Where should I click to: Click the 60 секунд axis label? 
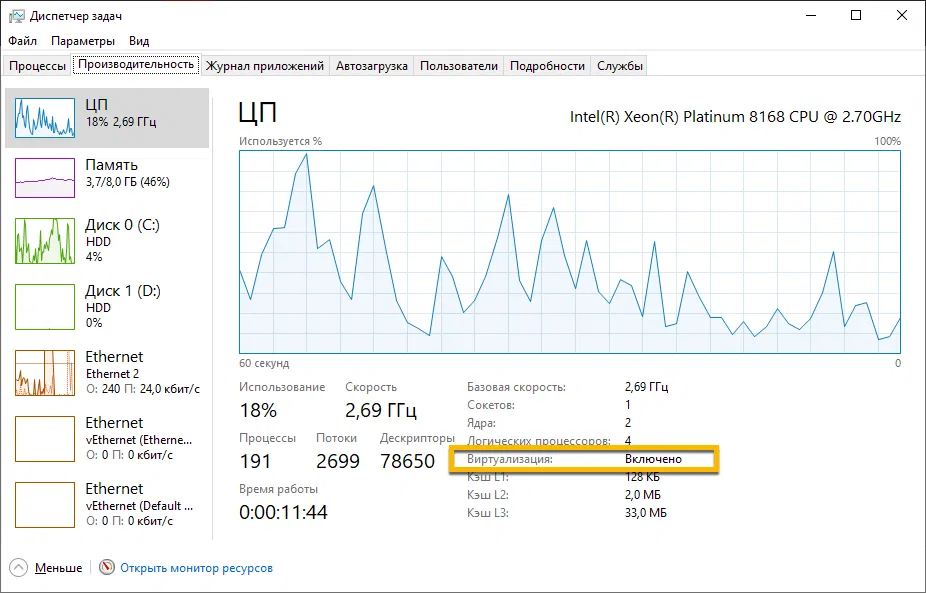pos(264,363)
